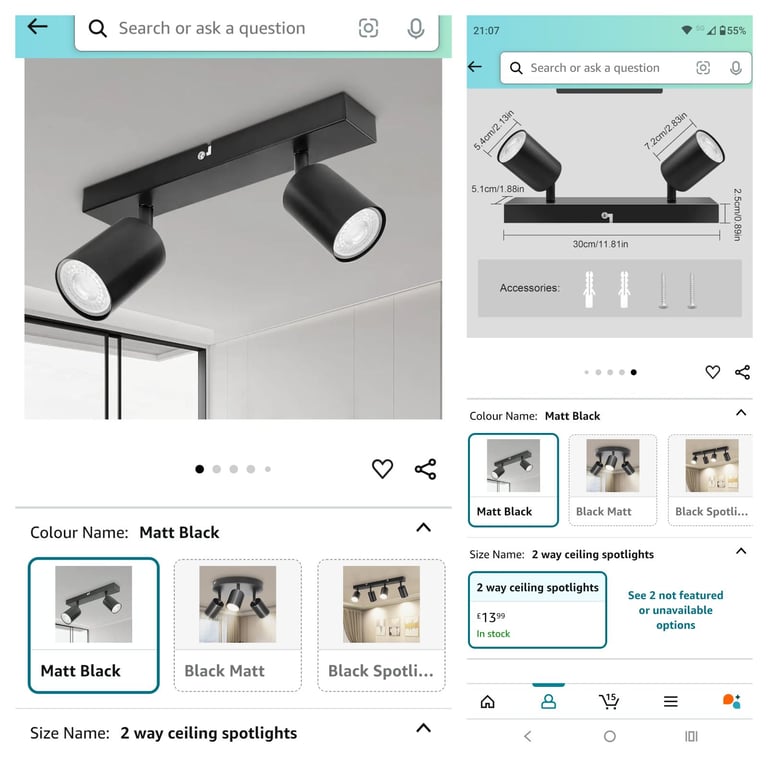Open Rufus assistant icon in bottom bar
Screen dimensions: 768x768
point(731,701)
